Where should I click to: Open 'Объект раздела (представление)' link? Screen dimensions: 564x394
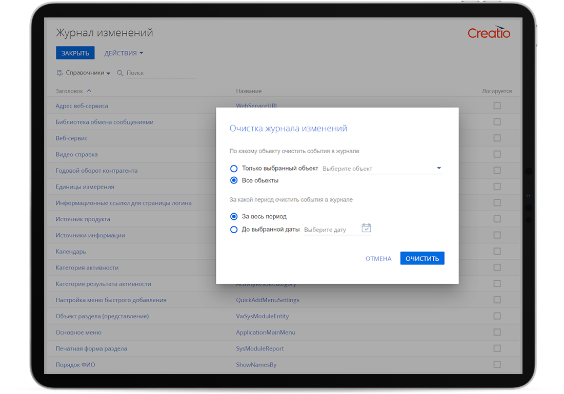[x=102, y=316]
